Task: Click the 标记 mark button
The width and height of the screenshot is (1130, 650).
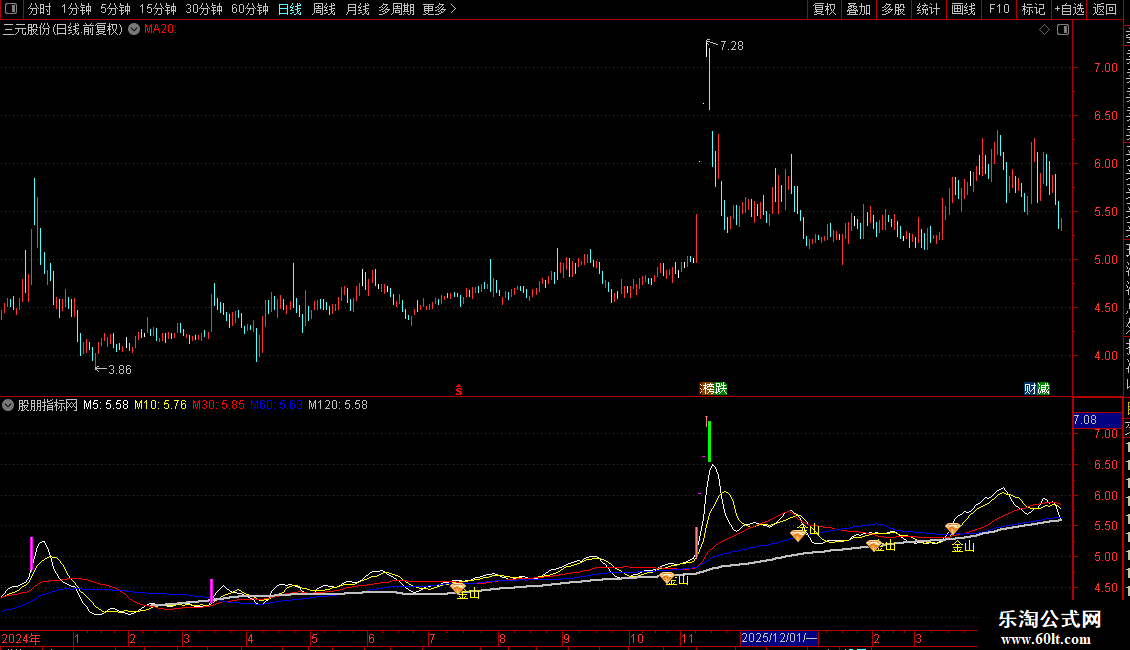Action: click(1033, 9)
